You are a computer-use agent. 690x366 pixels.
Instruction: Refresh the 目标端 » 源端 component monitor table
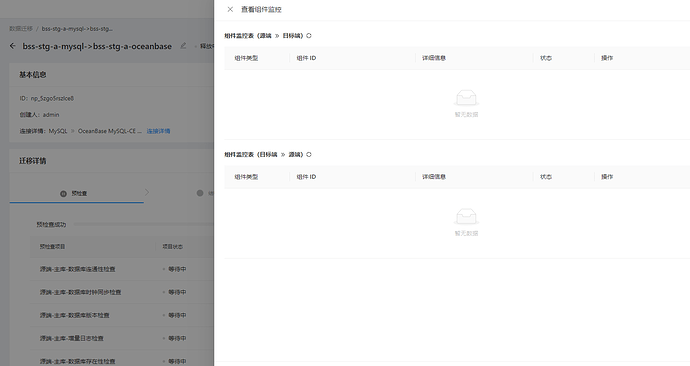tap(309, 154)
